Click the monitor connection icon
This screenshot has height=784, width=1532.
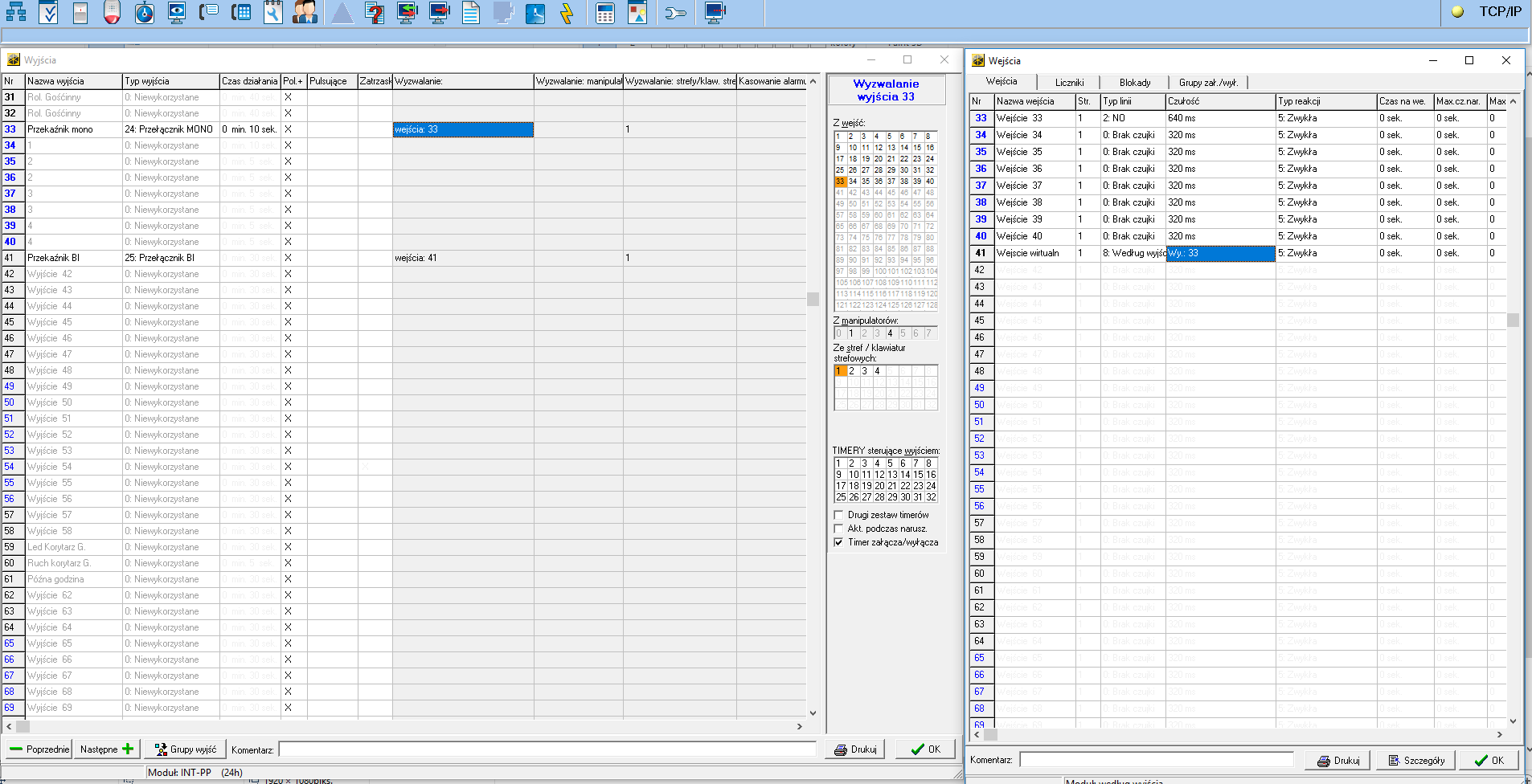coord(714,12)
